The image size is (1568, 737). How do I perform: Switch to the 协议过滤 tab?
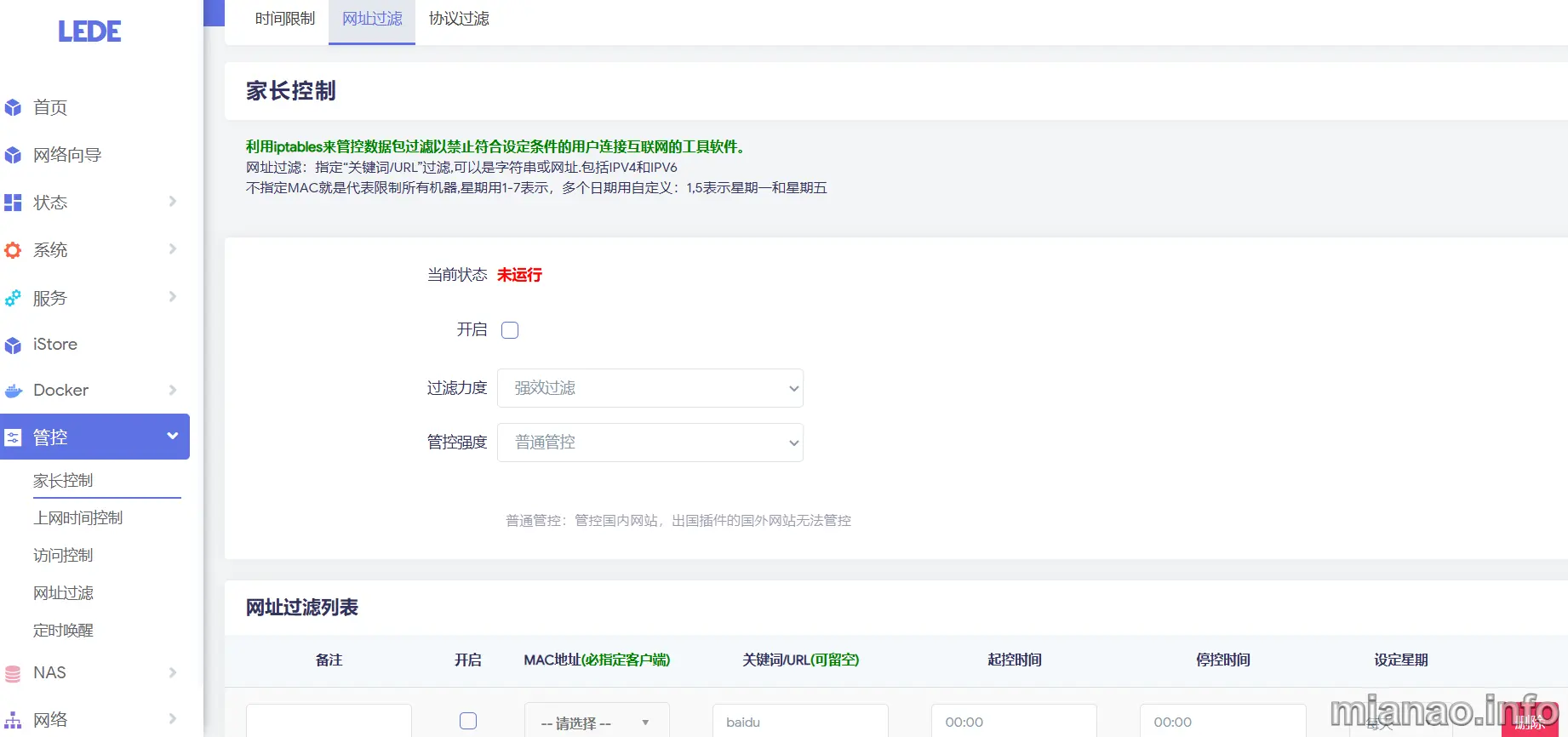pyautogui.click(x=459, y=19)
